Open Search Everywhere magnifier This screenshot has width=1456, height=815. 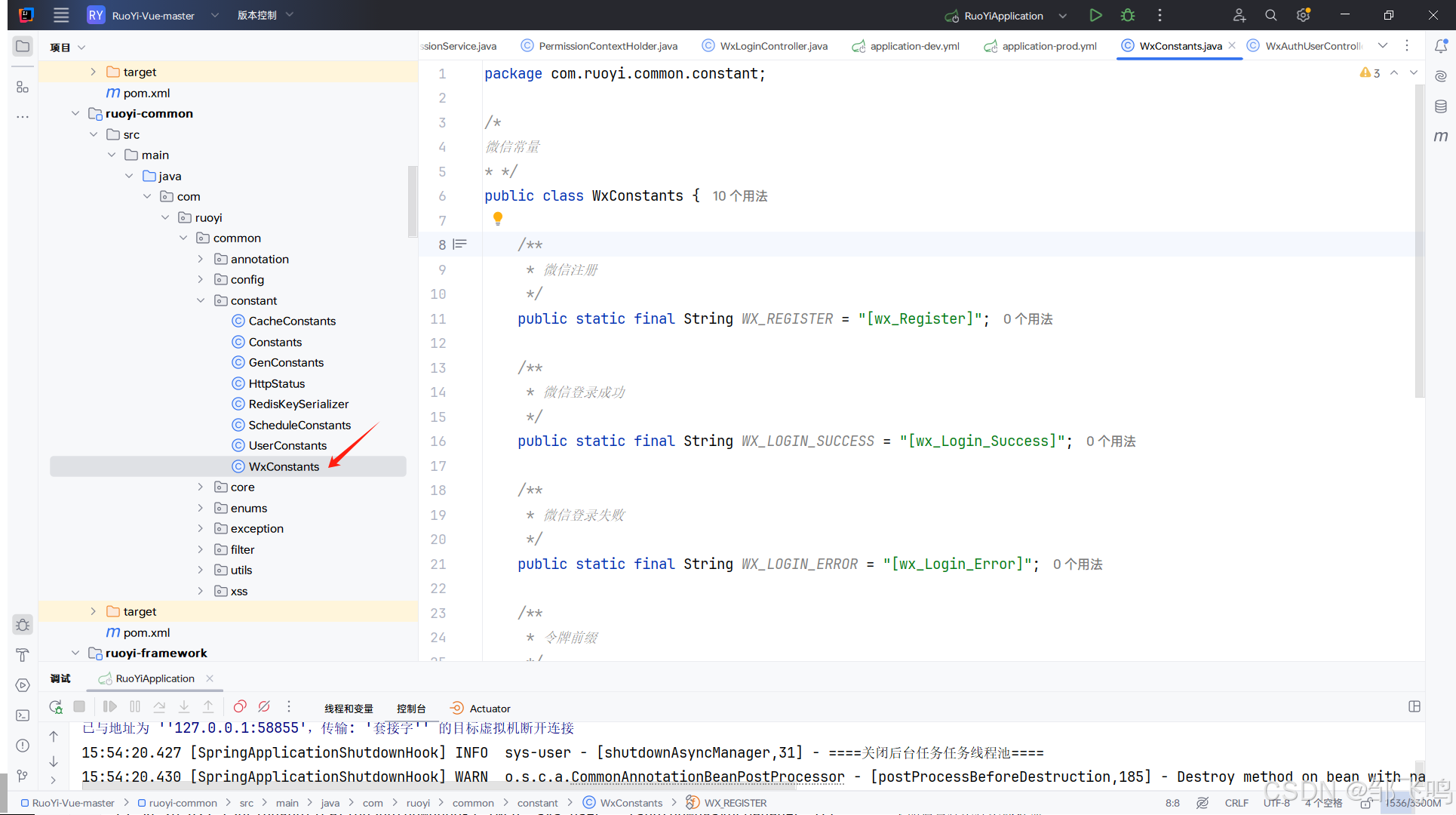(x=1271, y=15)
